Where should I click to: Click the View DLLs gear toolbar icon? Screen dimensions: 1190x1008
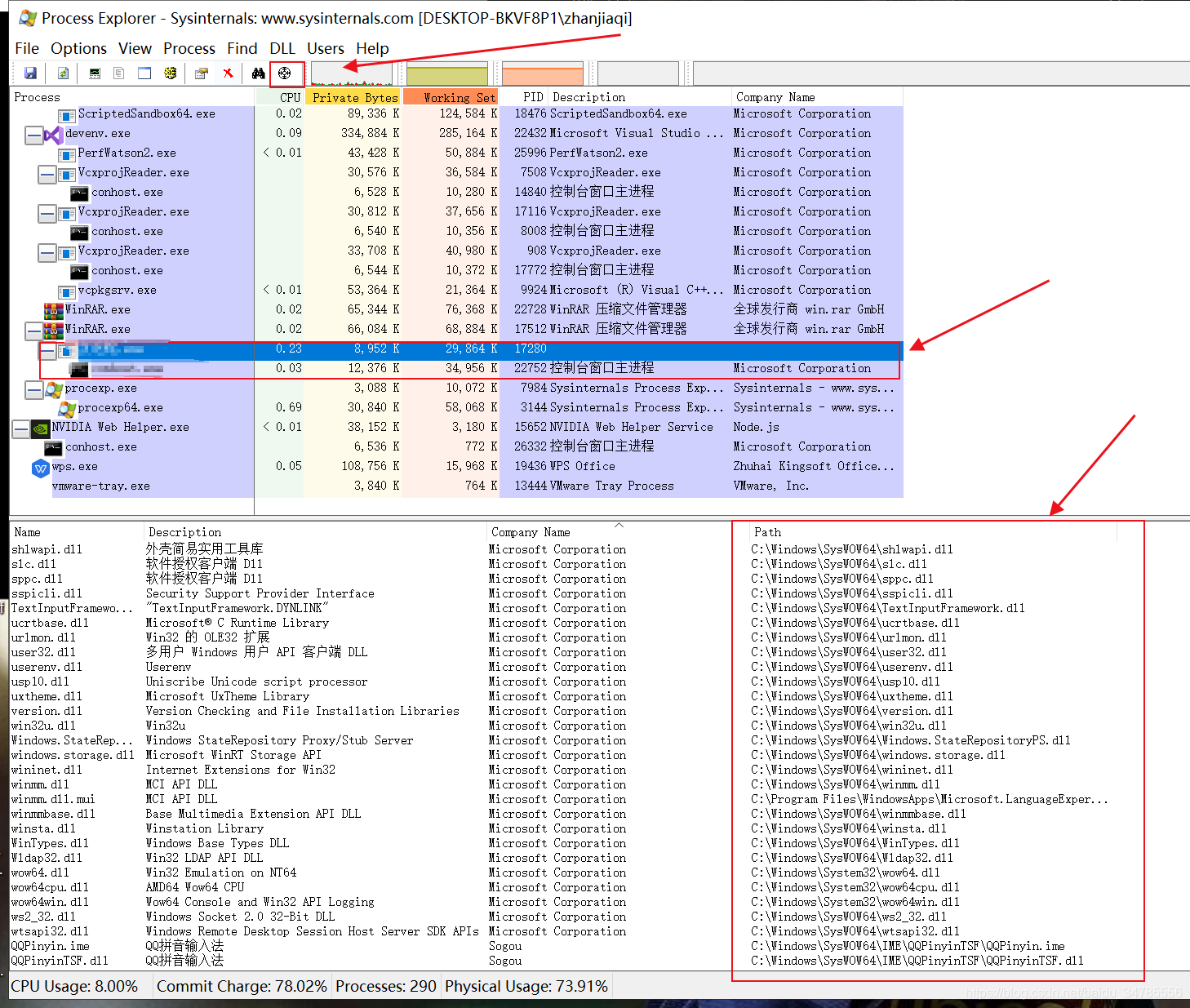pyautogui.click(x=170, y=73)
